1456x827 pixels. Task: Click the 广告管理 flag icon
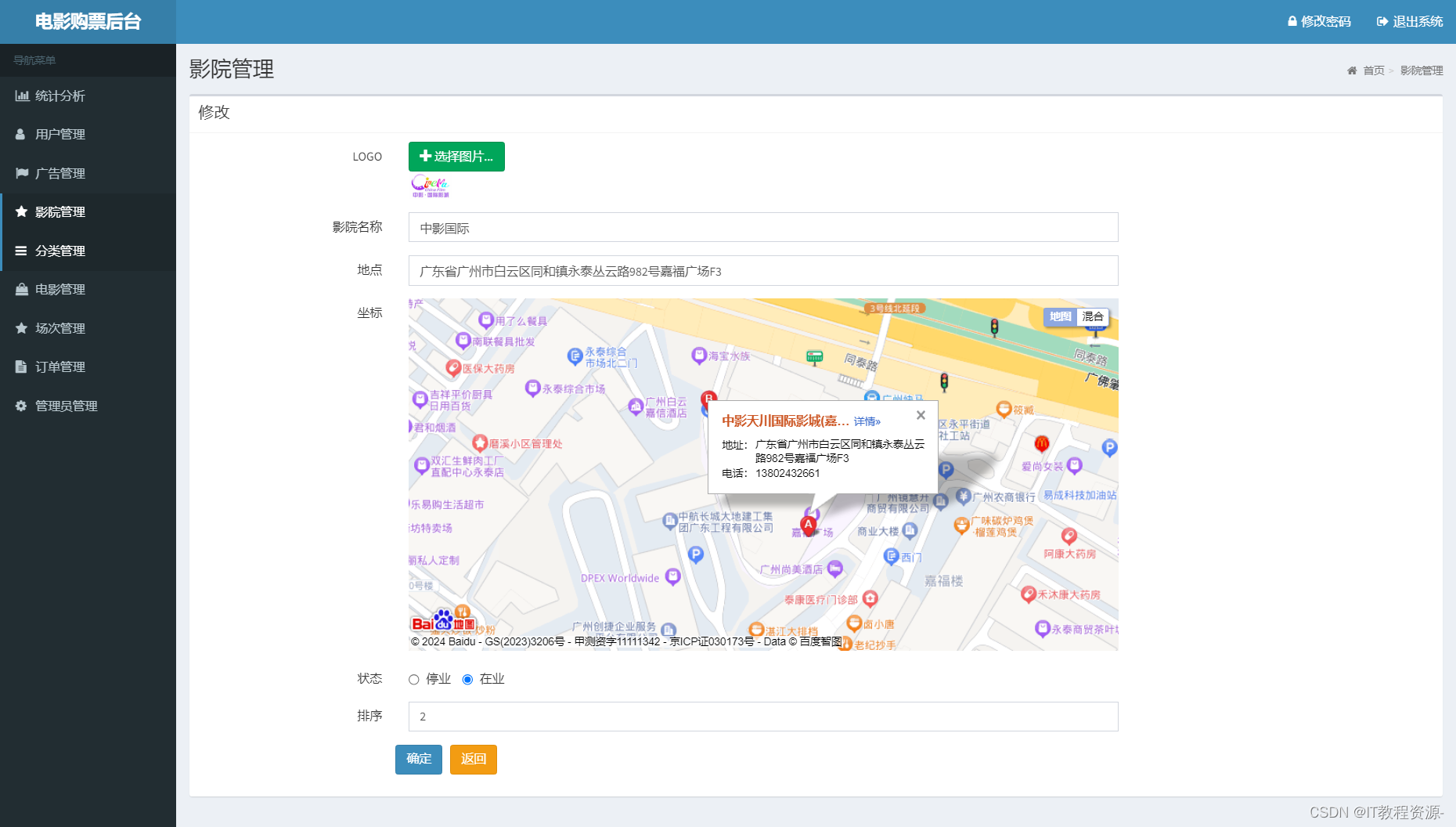pyautogui.click(x=22, y=173)
